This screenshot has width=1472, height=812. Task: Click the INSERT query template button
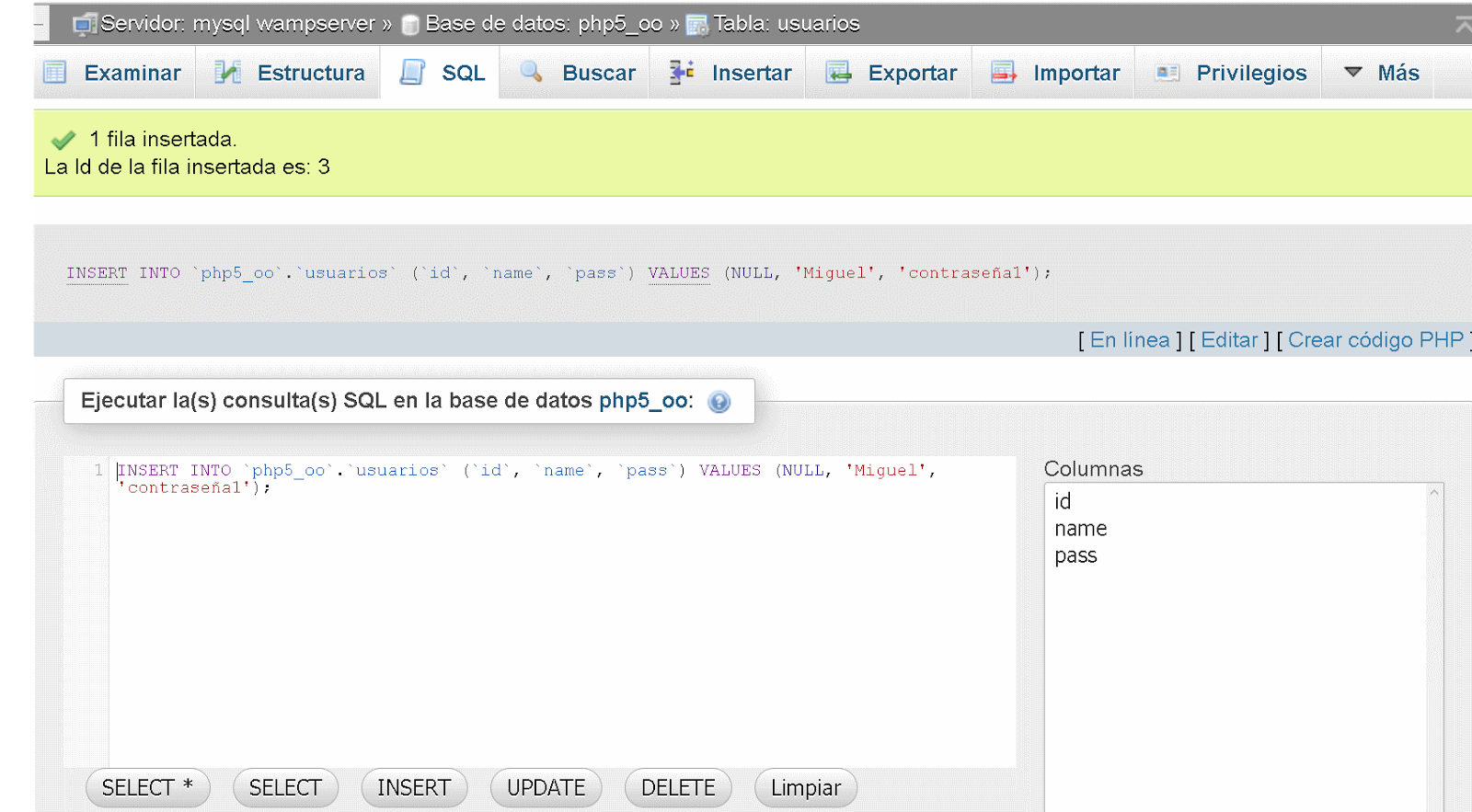tap(414, 788)
